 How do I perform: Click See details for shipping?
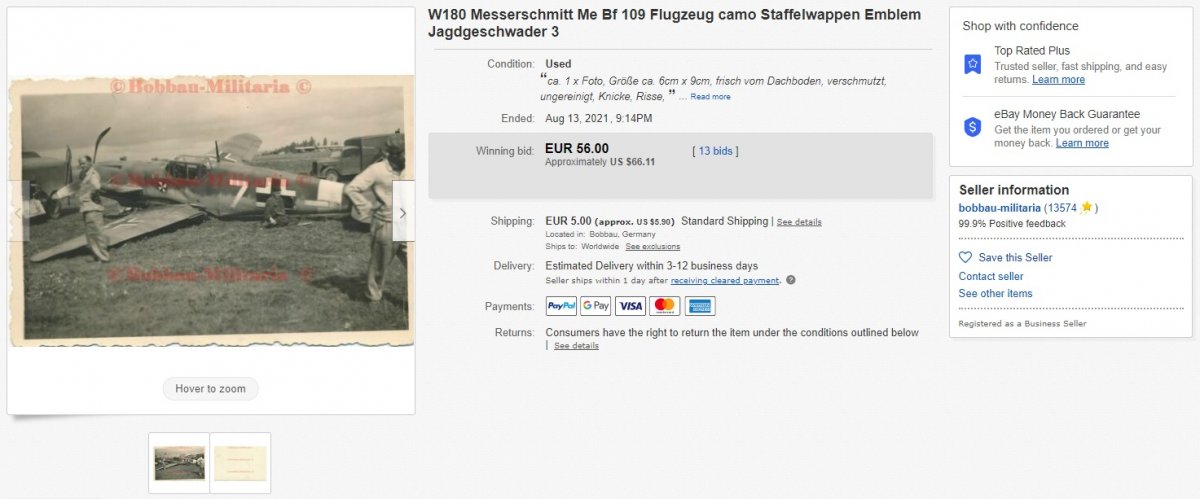tap(799, 222)
